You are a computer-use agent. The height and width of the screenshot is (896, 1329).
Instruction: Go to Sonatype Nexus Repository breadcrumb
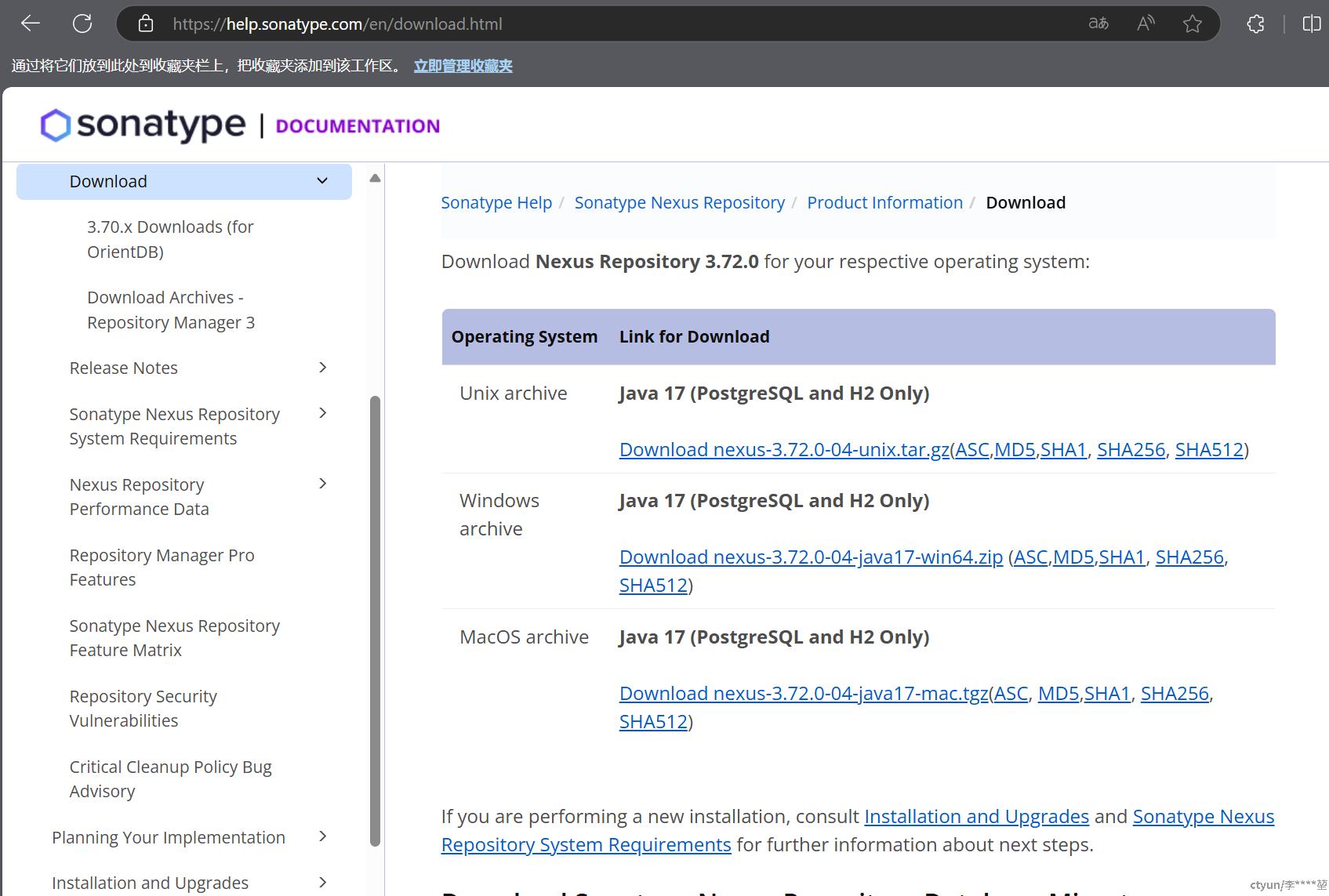point(679,202)
